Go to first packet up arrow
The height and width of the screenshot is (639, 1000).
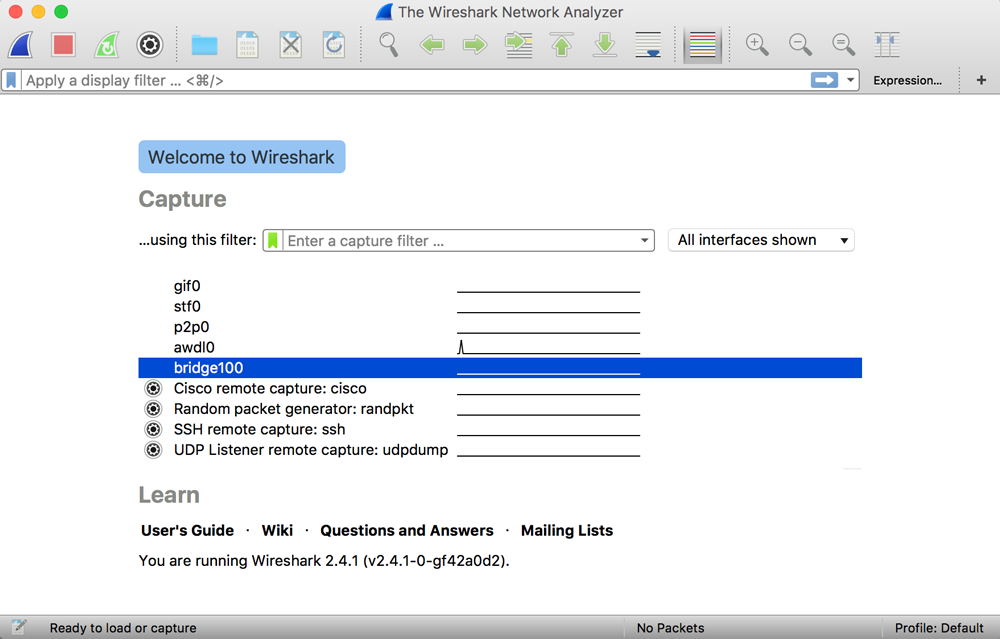tap(562, 45)
